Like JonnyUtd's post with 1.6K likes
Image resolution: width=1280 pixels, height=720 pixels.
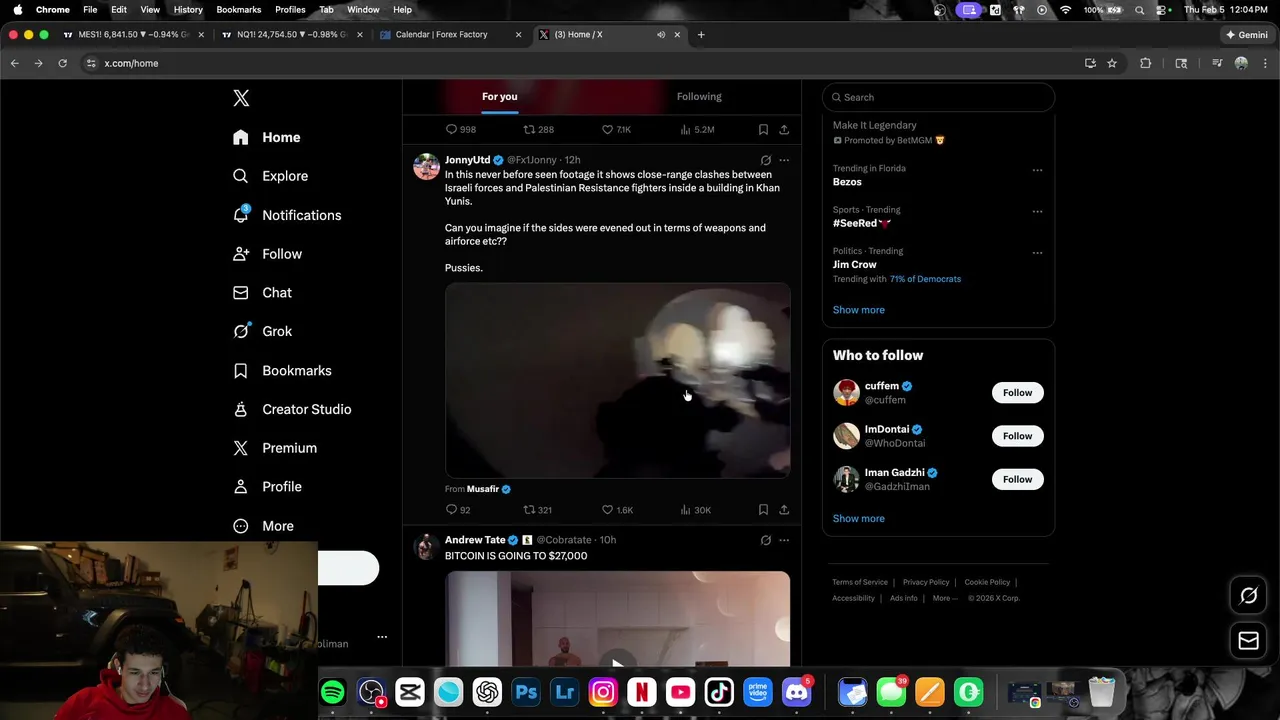[617, 510]
